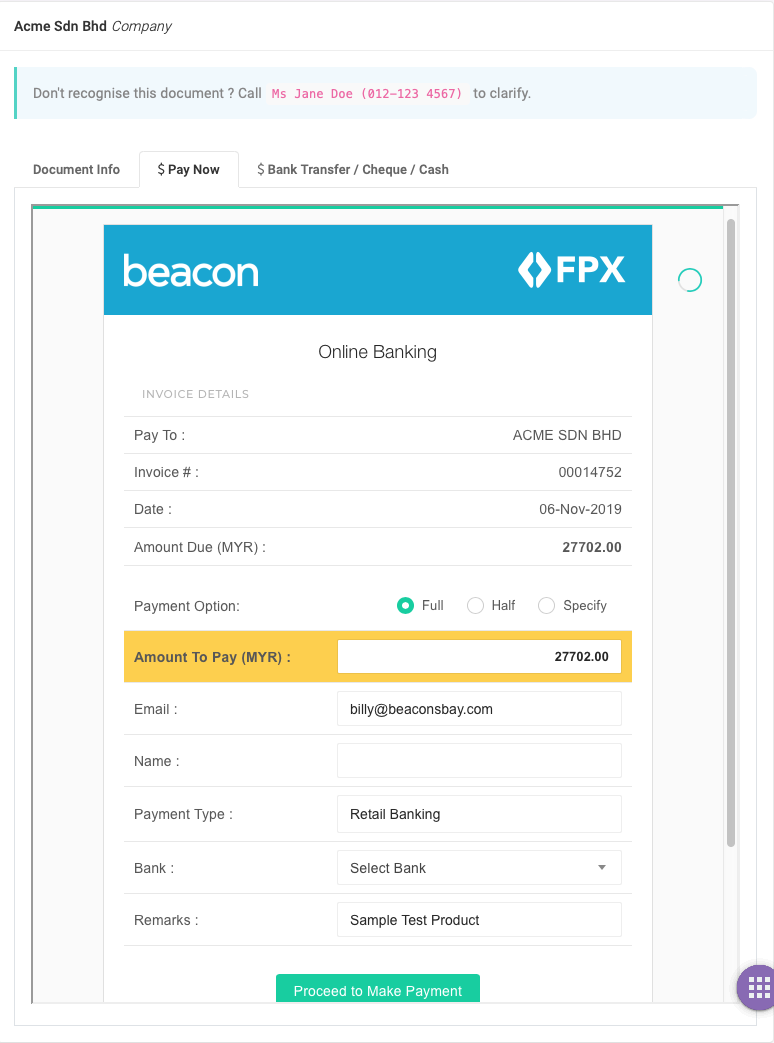
Task: Open the Payment Type field
Action: pos(479,814)
